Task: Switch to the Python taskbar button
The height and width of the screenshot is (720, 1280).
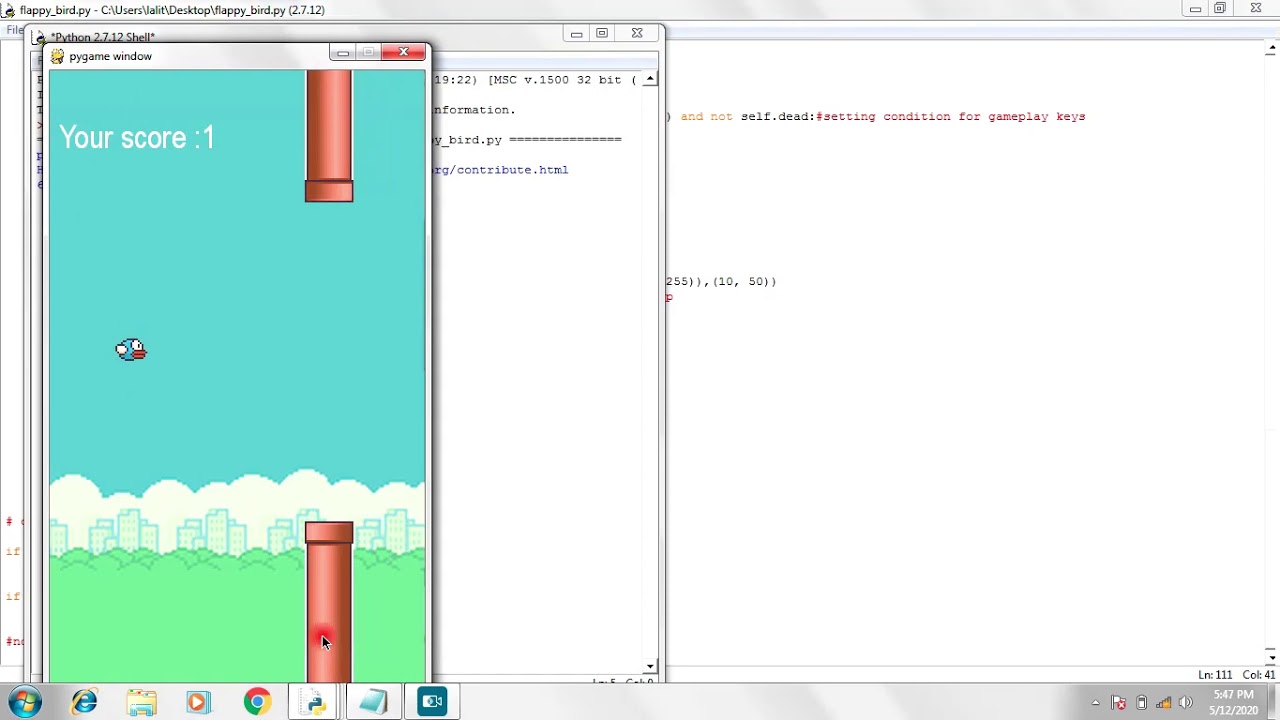Action: pos(315,702)
